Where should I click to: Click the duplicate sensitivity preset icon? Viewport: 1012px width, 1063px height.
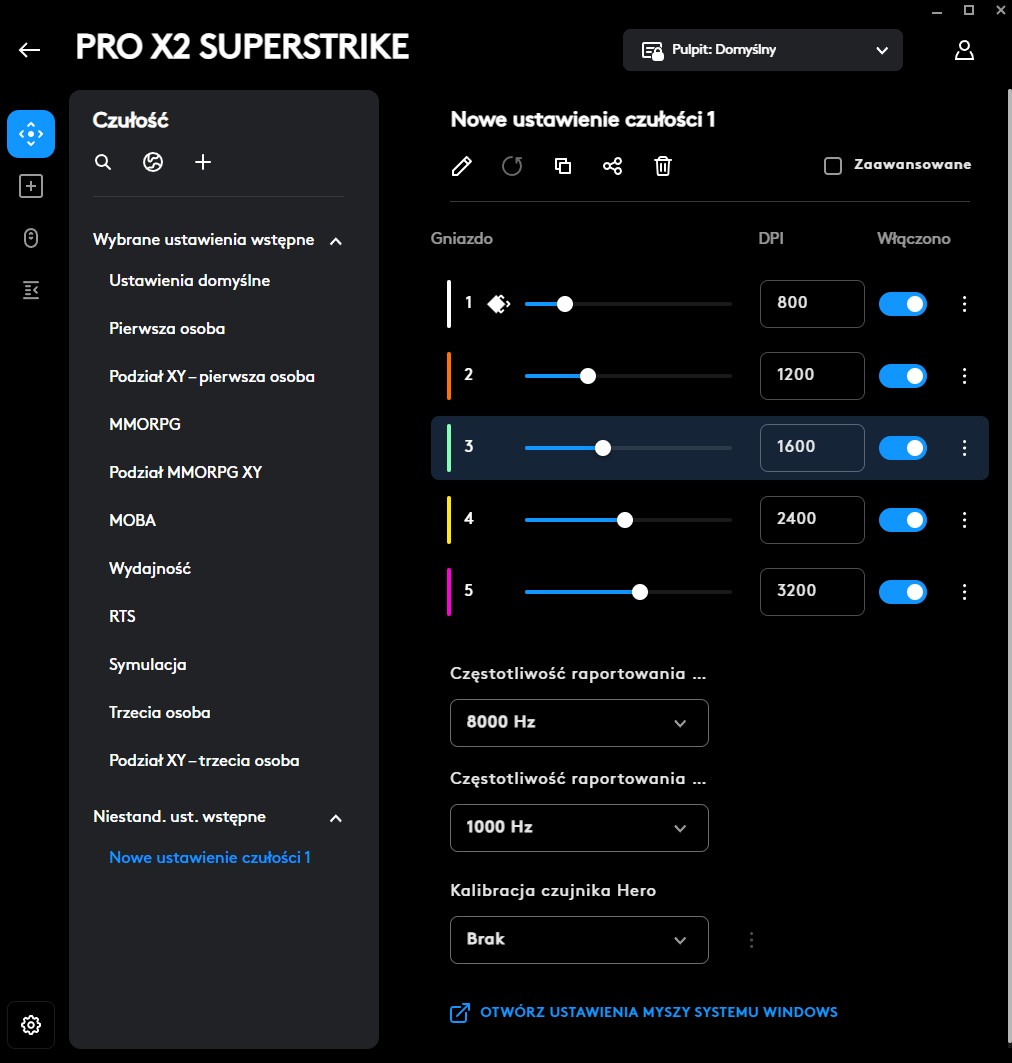(563, 166)
